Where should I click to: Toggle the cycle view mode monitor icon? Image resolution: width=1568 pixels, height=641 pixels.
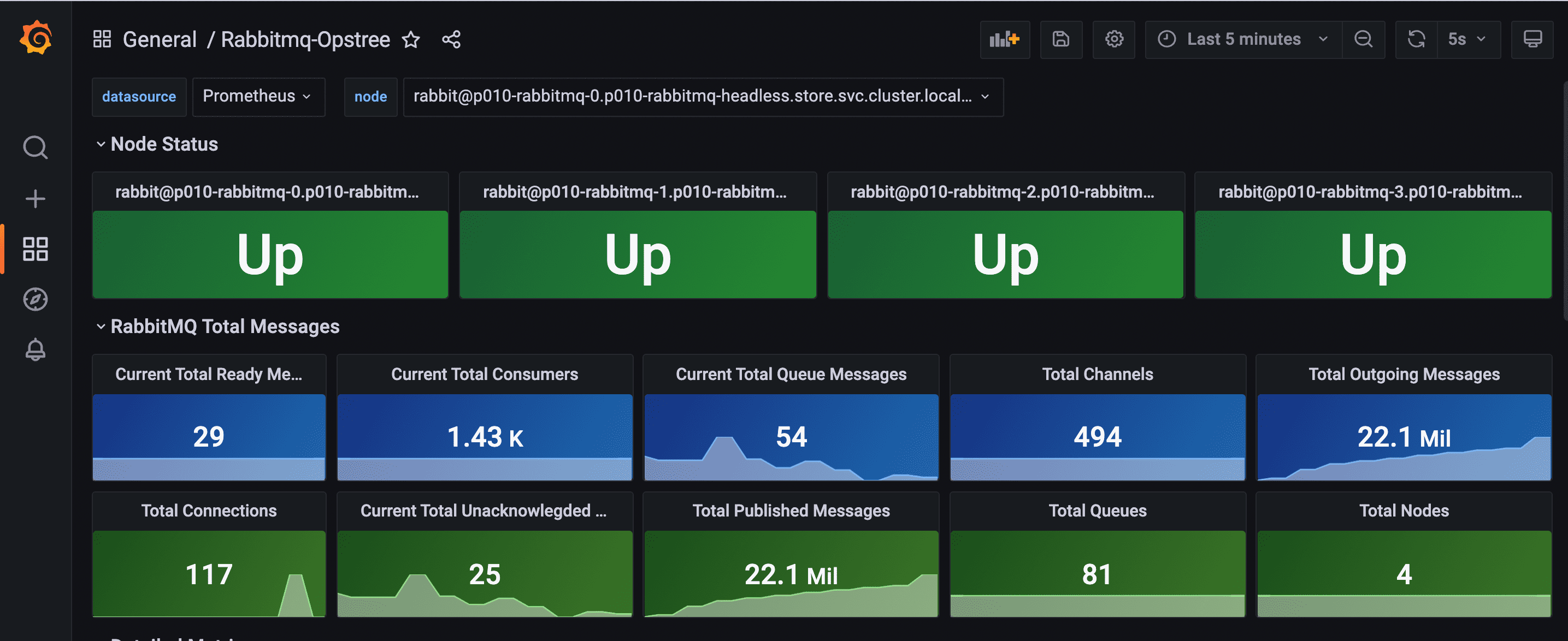1532,39
